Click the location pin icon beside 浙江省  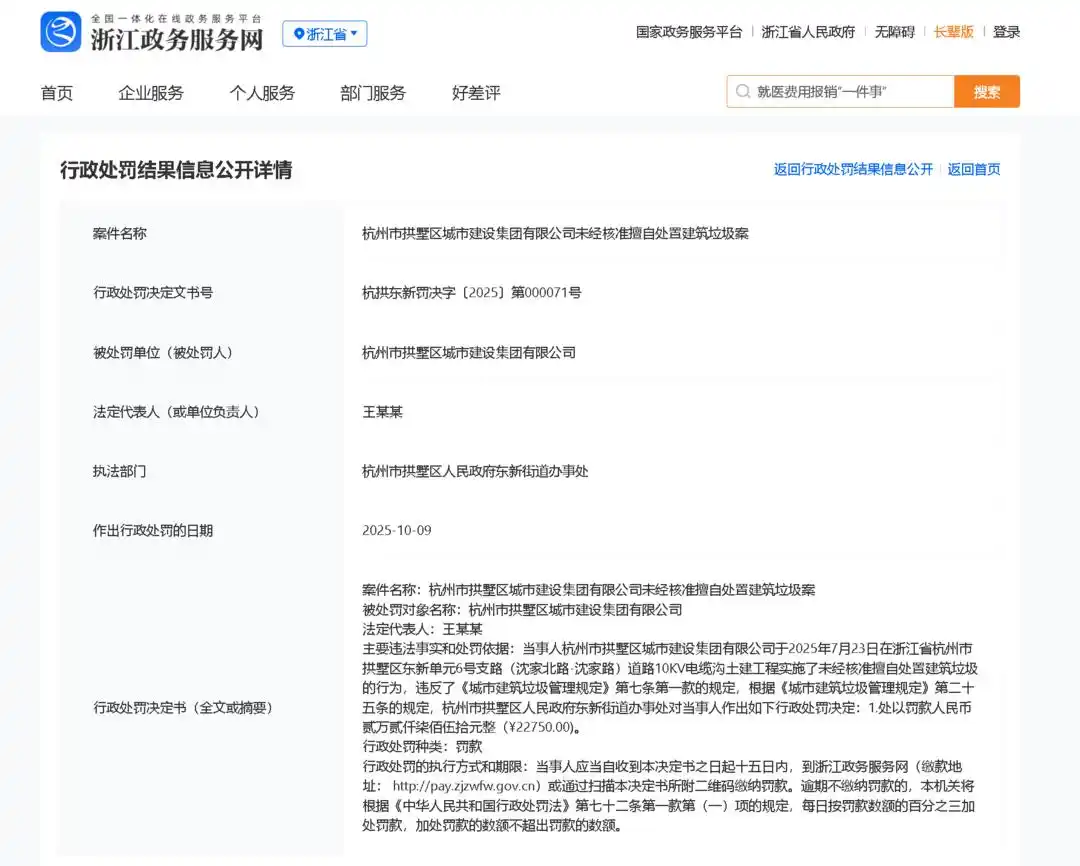(x=298, y=34)
